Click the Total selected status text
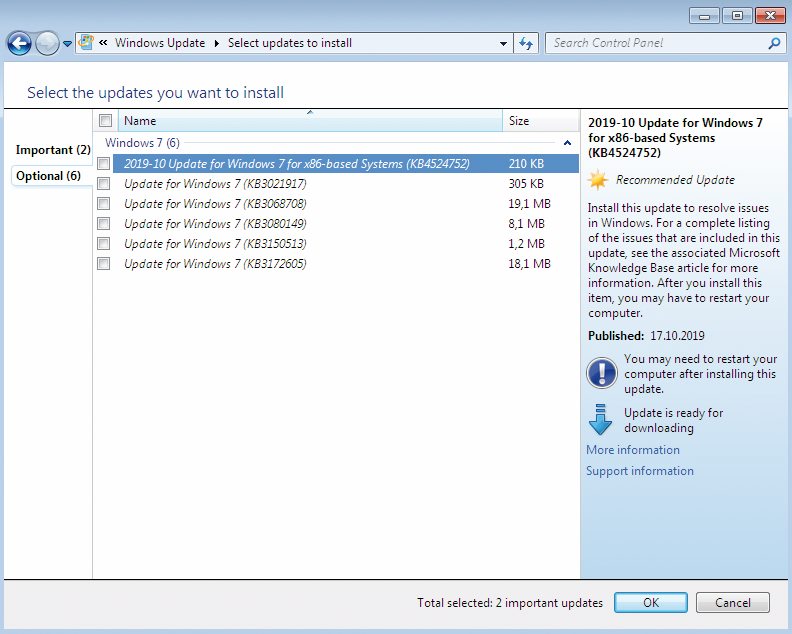The width and height of the screenshot is (792, 634). click(x=510, y=603)
